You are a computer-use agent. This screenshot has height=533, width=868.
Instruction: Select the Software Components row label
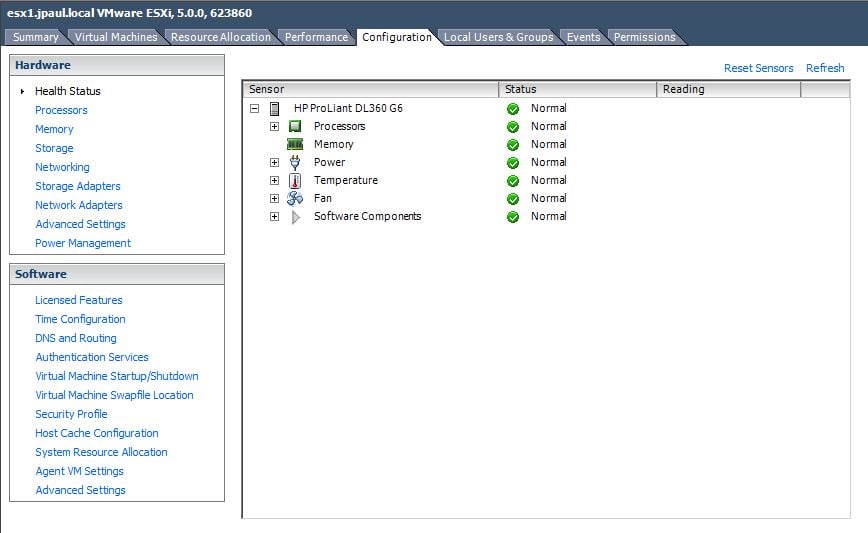pos(367,216)
